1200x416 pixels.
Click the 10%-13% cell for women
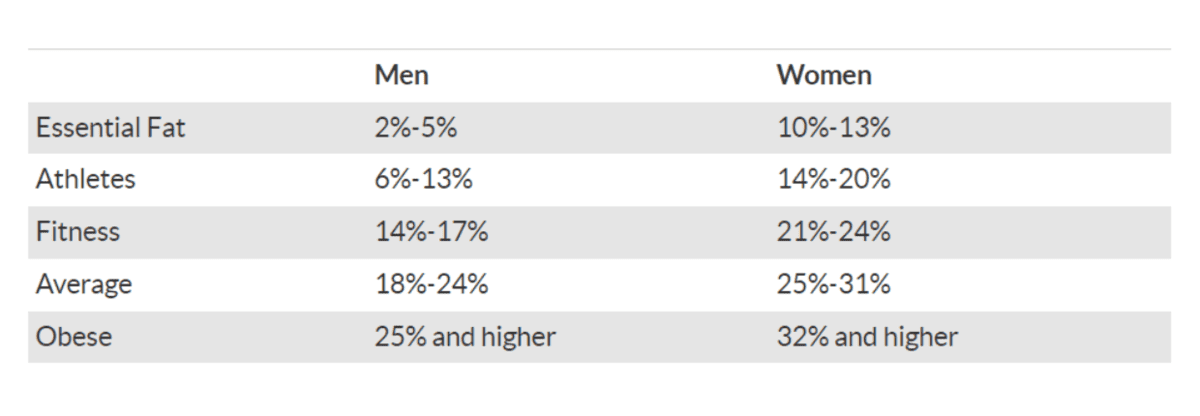point(833,128)
